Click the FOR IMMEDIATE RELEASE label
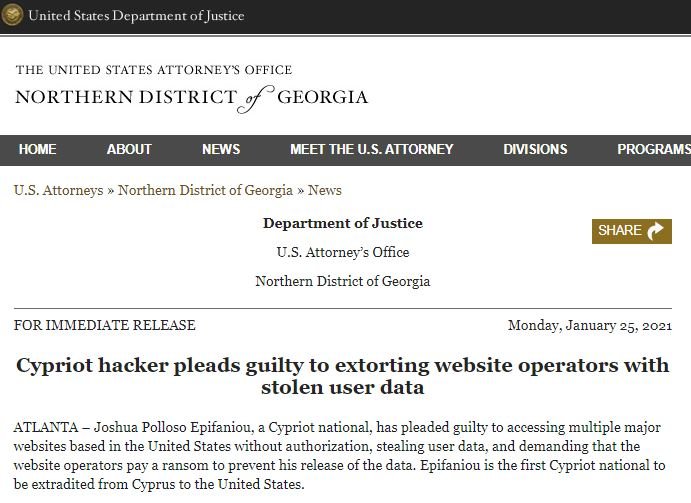 (x=104, y=325)
